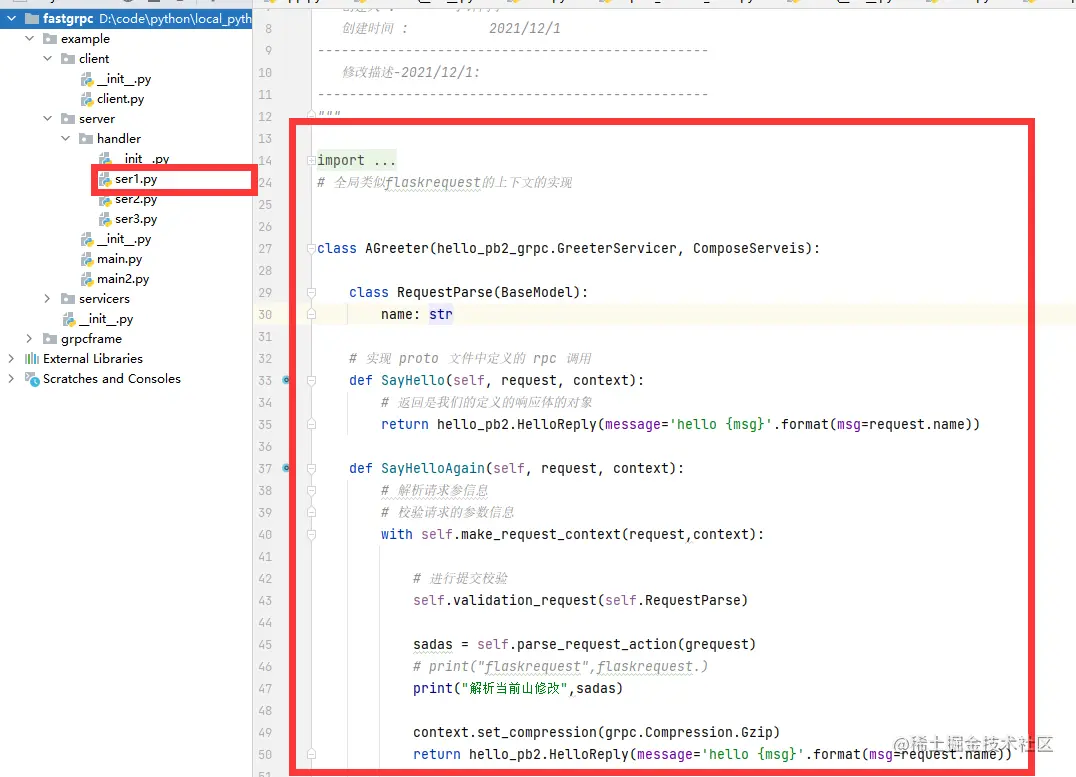Expand the servicers folder
The height and width of the screenshot is (777, 1076).
(x=47, y=298)
